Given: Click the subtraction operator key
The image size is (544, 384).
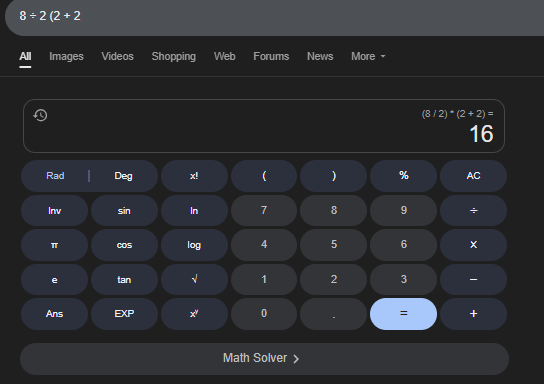Looking at the screenshot, I should [474, 280].
